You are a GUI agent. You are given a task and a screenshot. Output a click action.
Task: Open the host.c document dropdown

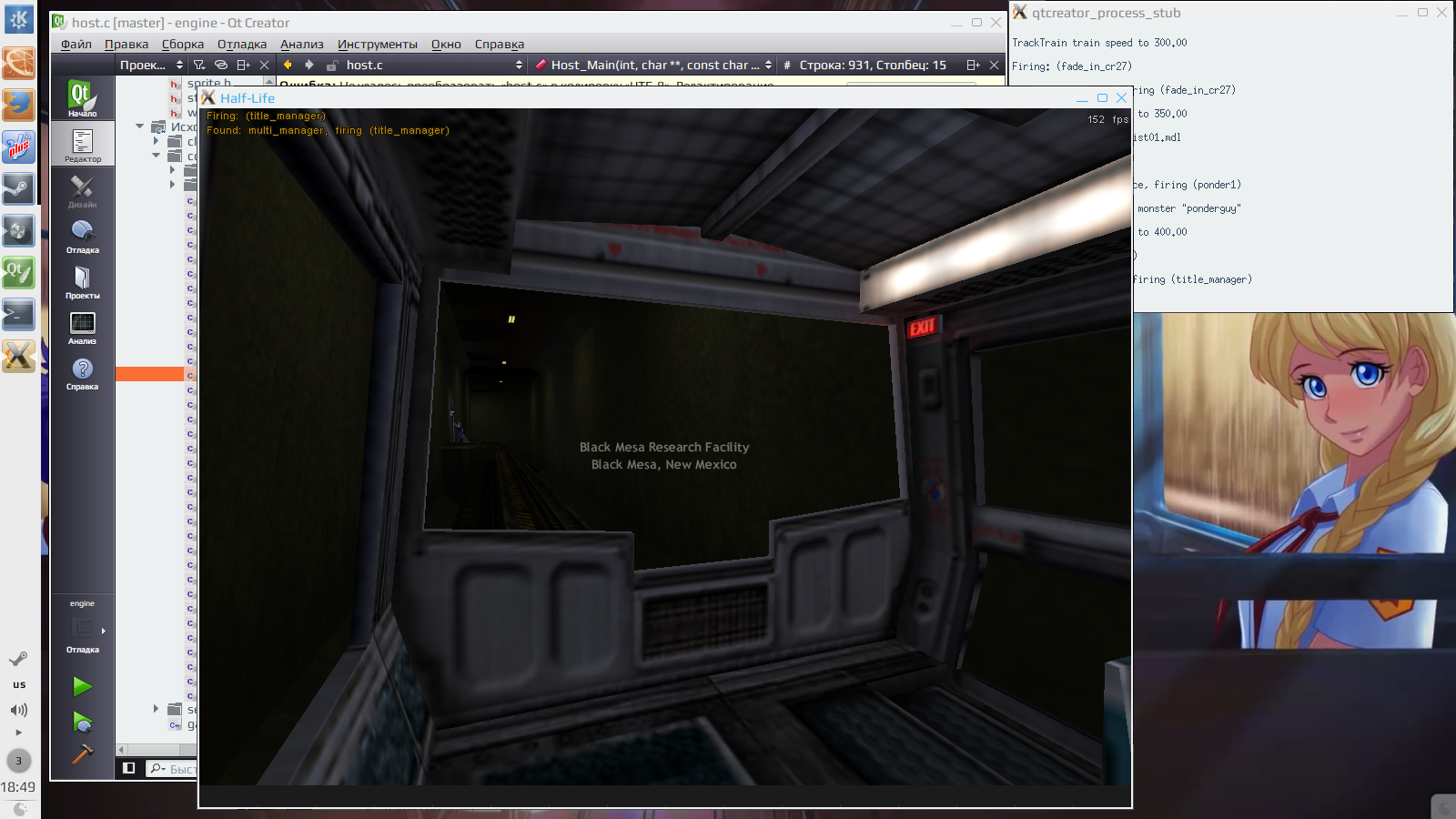434,65
